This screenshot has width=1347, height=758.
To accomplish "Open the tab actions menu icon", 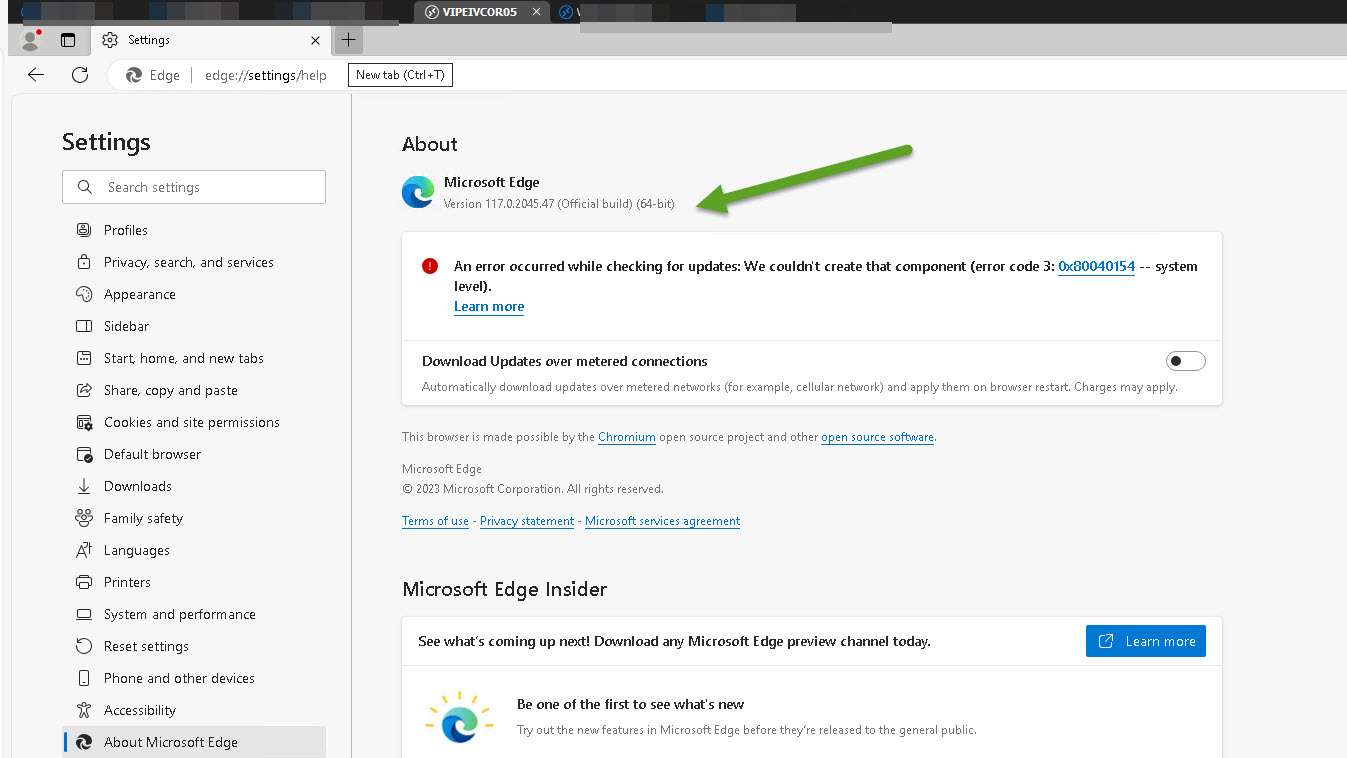I will [68, 40].
